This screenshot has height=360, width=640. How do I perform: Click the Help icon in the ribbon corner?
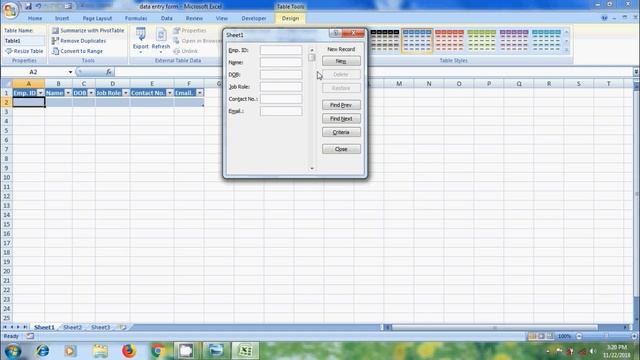point(604,18)
